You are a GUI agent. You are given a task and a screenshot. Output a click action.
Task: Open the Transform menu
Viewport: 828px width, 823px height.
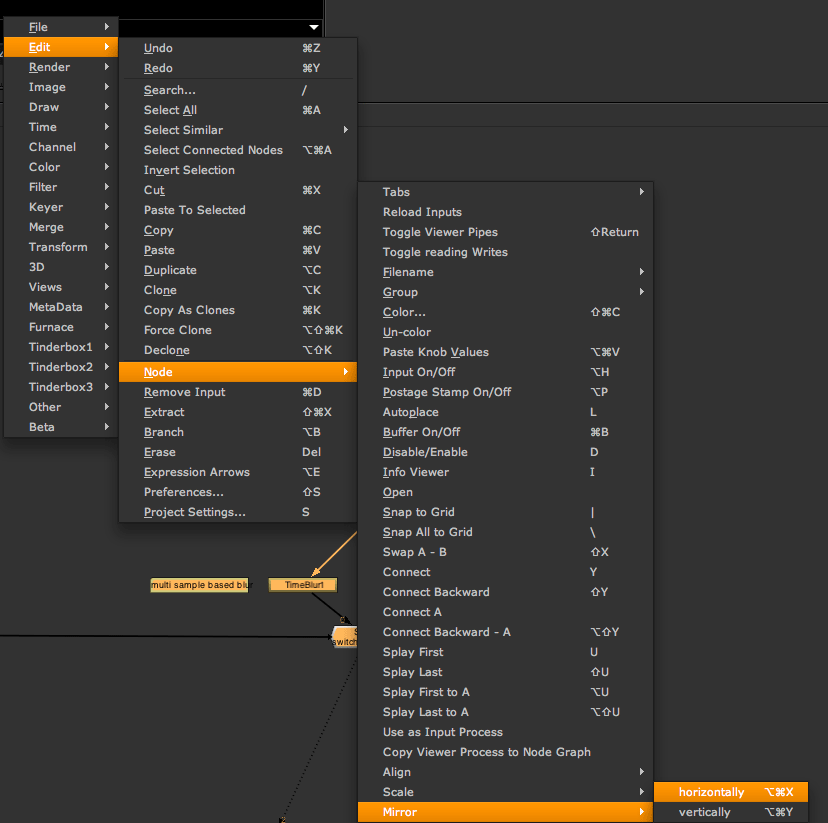(58, 247)
